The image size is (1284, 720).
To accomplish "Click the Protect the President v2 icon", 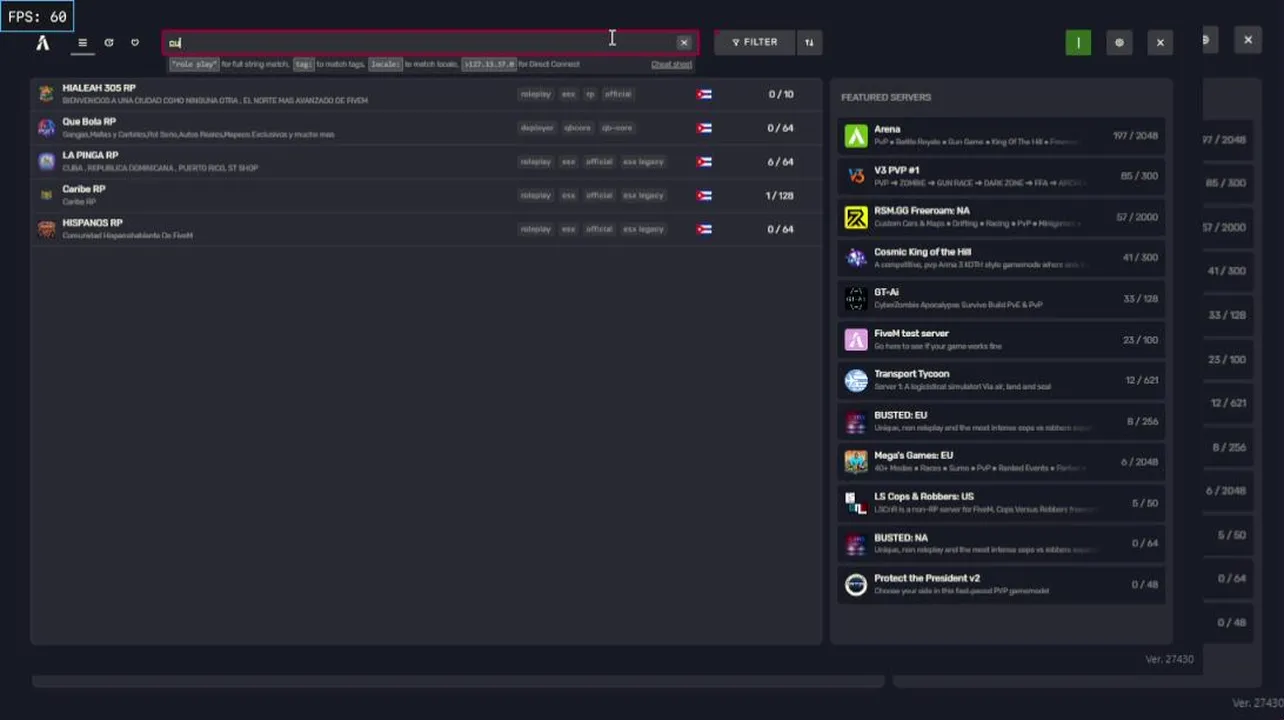I will (x=856, y=584).
